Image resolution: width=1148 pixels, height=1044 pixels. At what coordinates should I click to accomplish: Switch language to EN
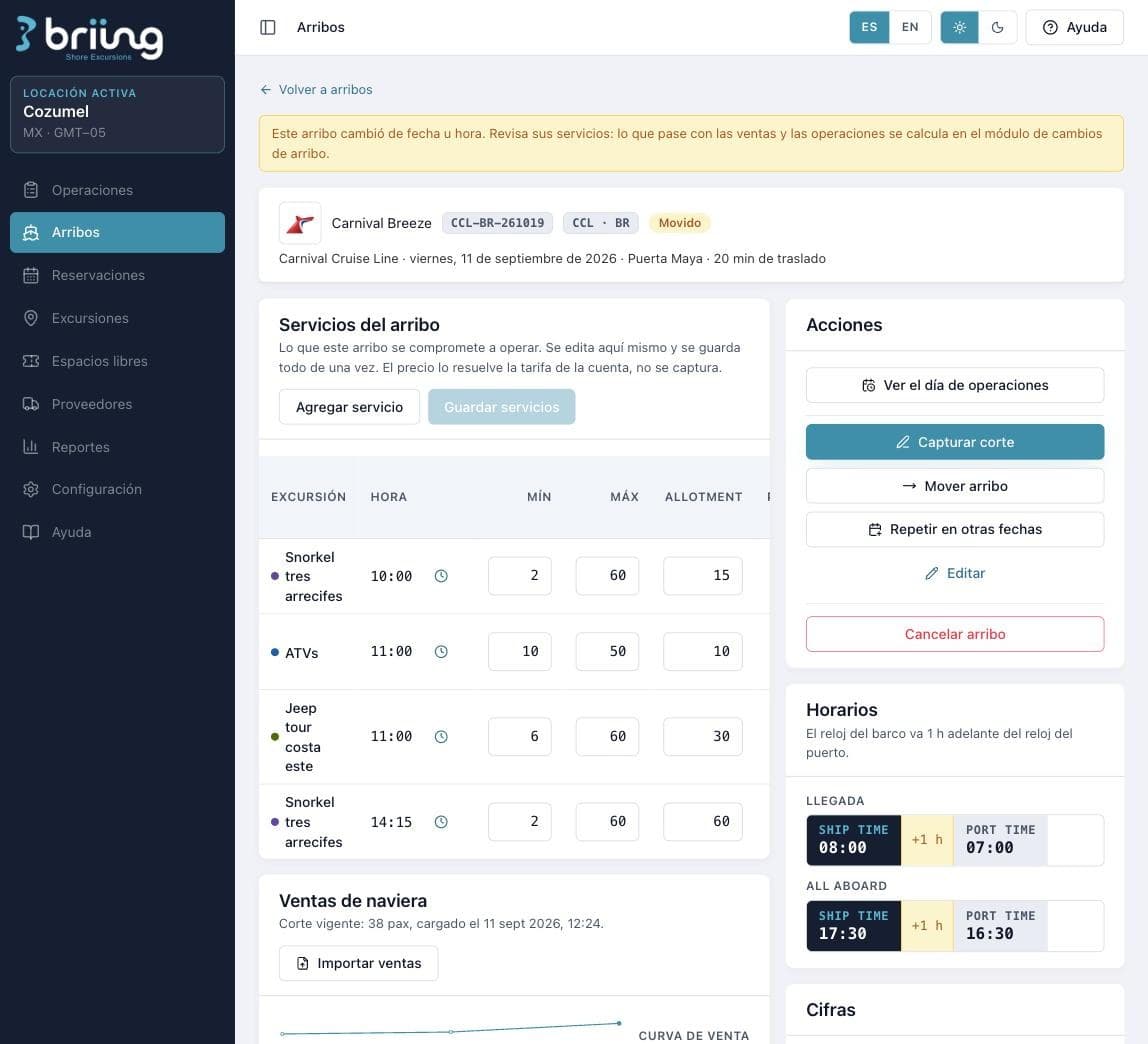pos(910,27)
